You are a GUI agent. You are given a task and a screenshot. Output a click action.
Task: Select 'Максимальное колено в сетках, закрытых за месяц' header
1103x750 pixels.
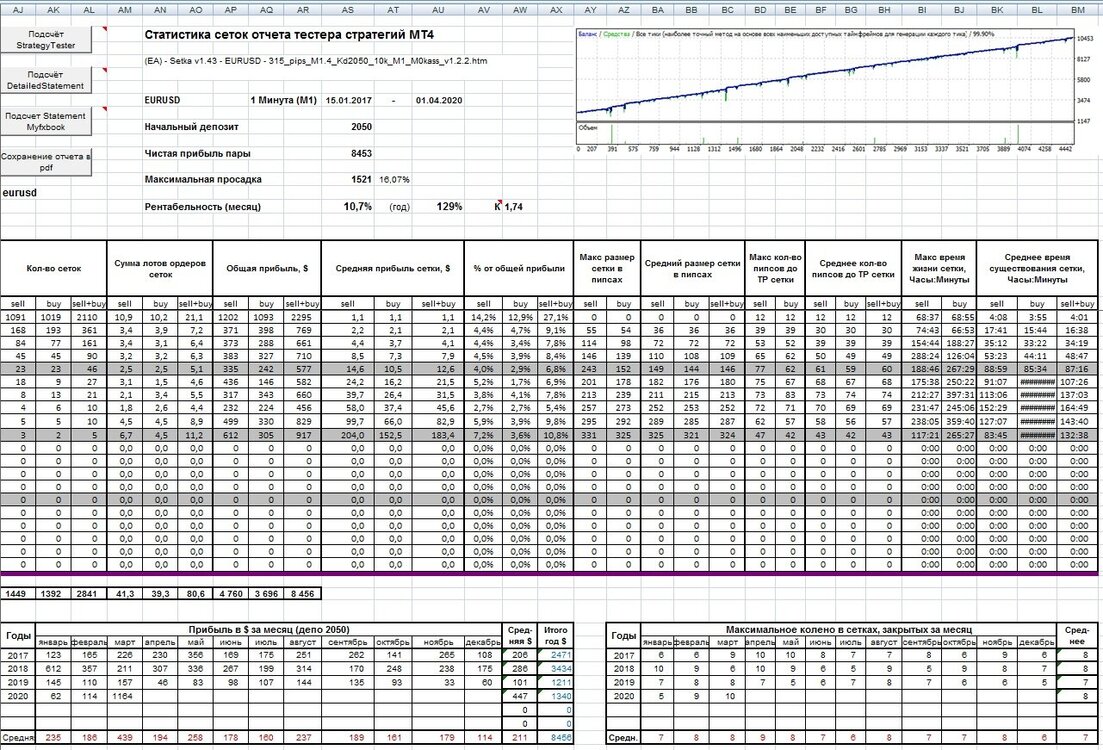[x=848, y=630]
